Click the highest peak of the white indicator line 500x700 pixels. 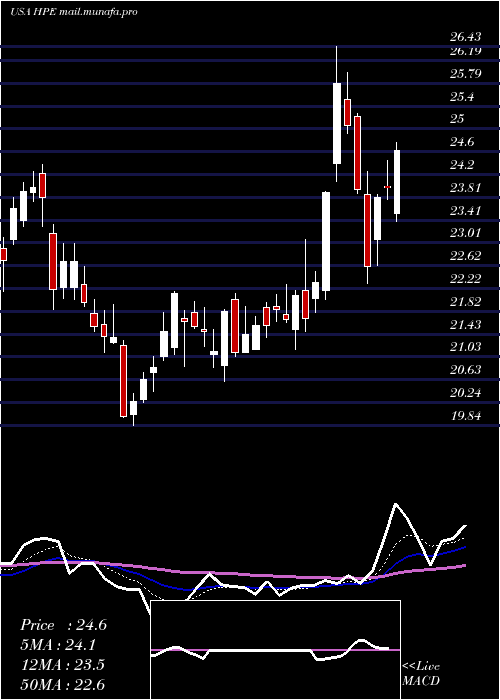(396, 504)
